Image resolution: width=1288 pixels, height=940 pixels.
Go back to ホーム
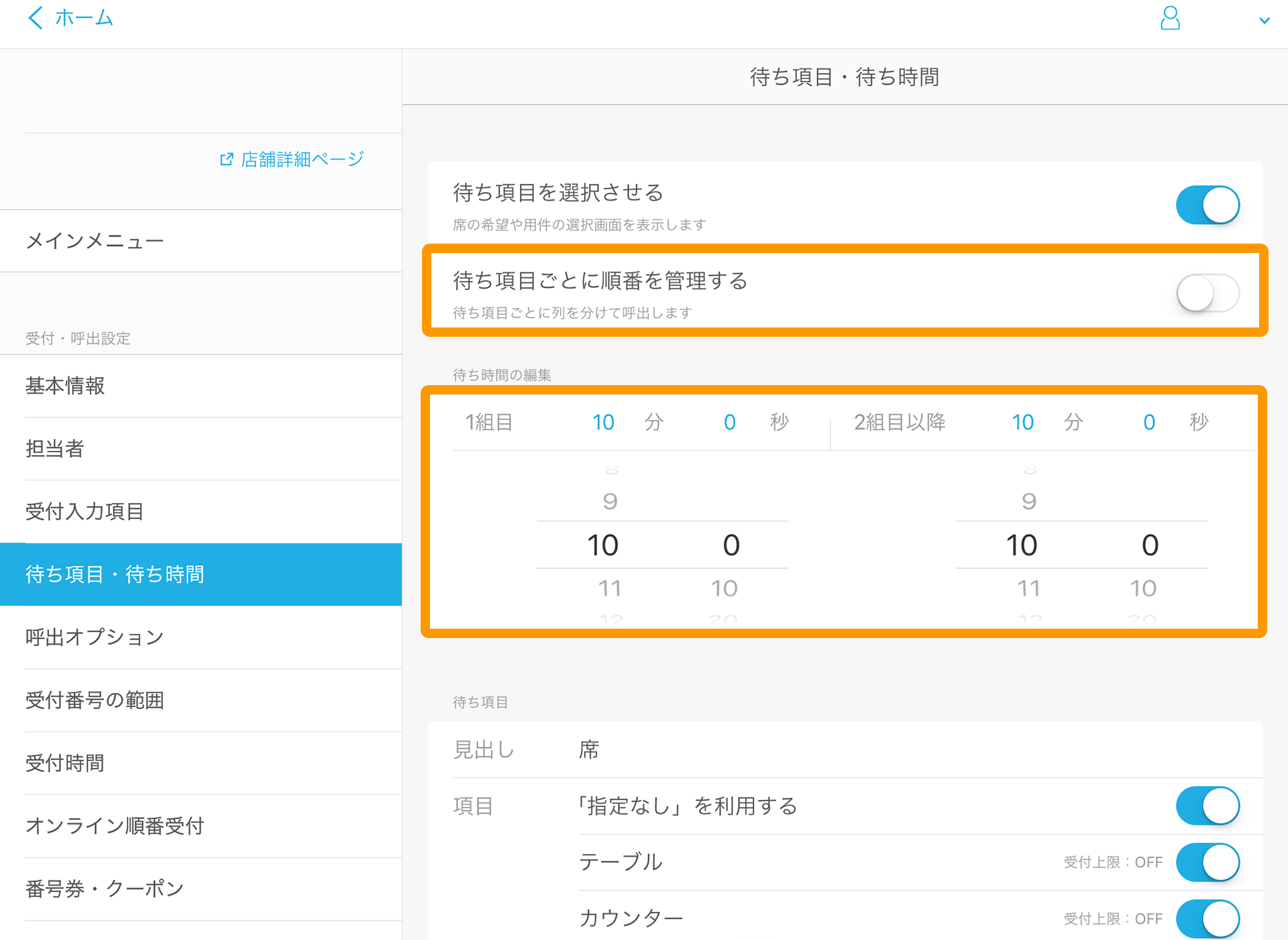pos(84,17)
